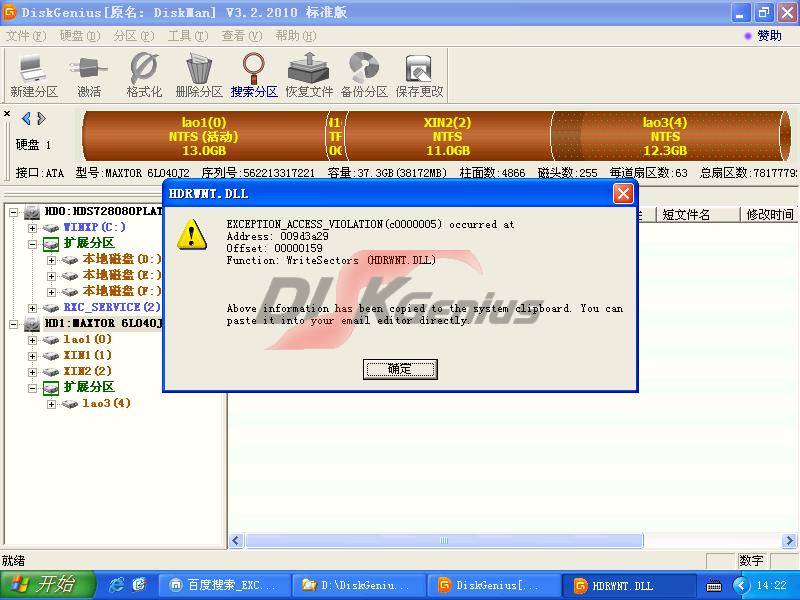Switch to DiskGenius taskbar button
Image resolution: width=800 pixels, height=600 pixels.
click(493, 585)
